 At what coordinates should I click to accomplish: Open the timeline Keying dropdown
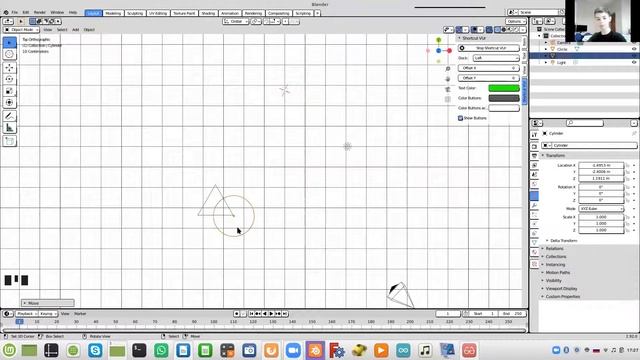click(x=48, y=313)
